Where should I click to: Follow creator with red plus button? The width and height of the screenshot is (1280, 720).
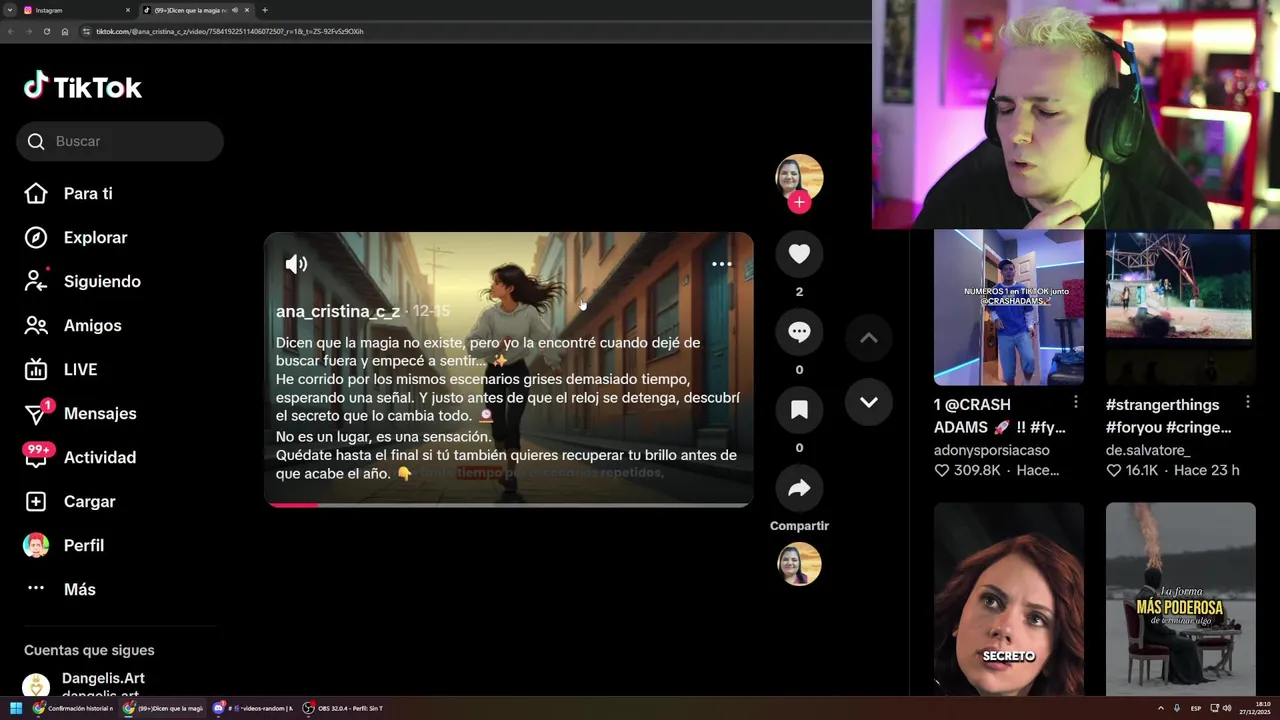click(799, 202)
